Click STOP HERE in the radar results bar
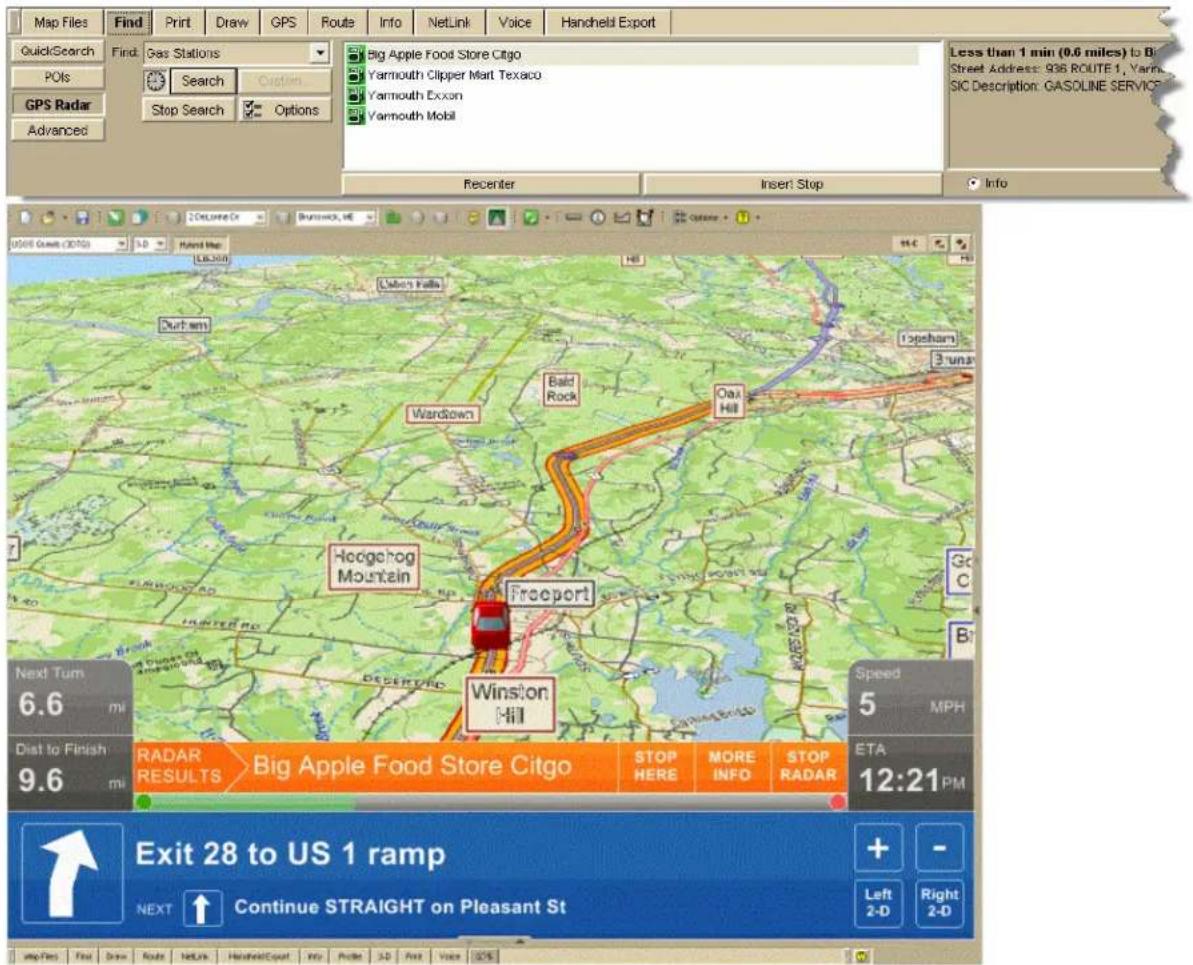 point(656,766)
